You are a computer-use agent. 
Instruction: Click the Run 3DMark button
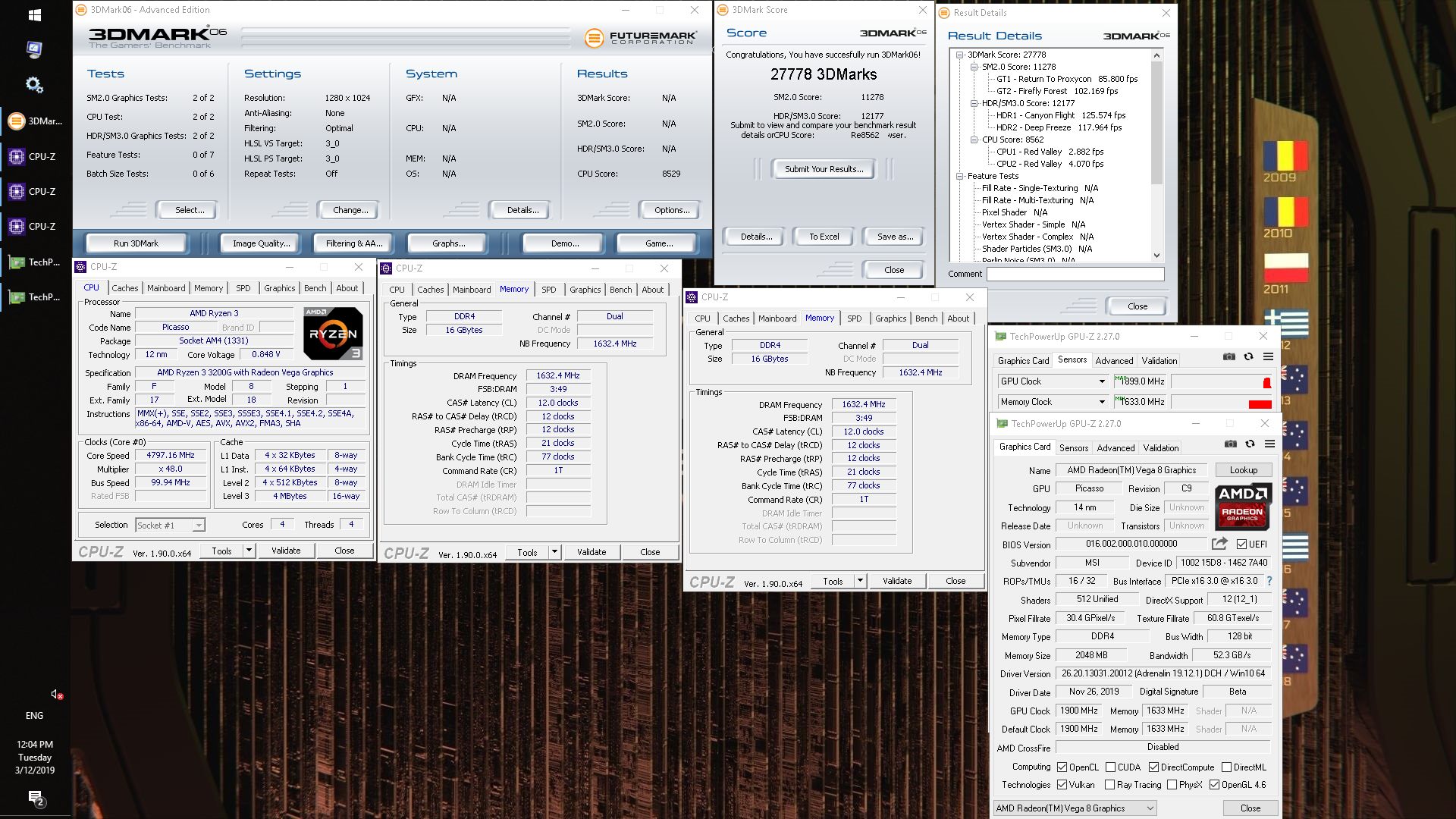tap(136, 243)
